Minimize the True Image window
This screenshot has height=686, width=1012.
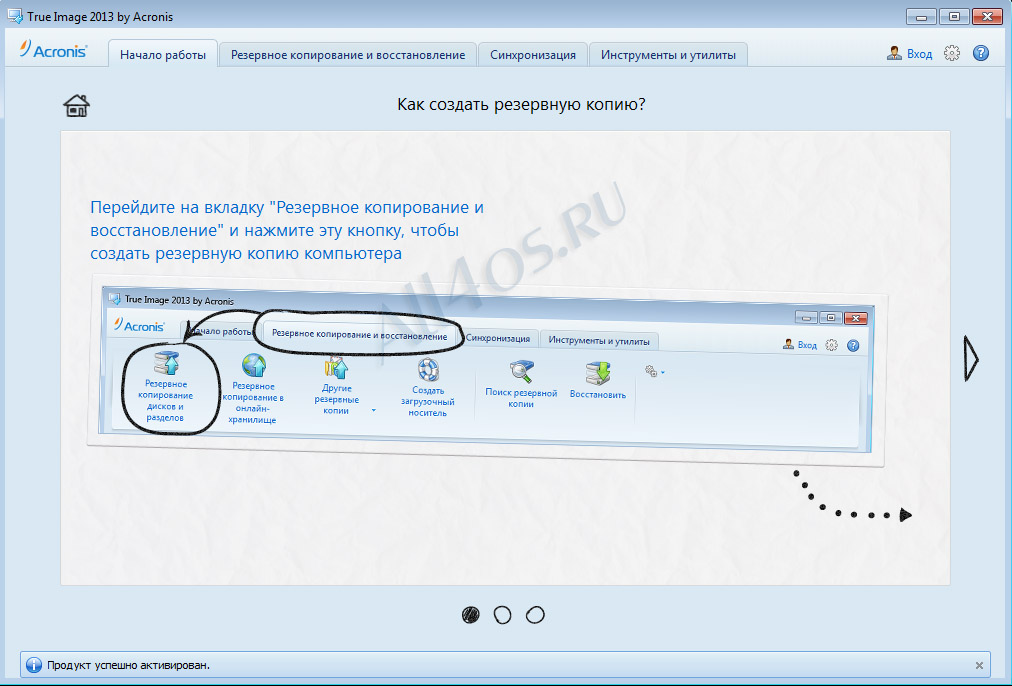[x=921, y=16]
